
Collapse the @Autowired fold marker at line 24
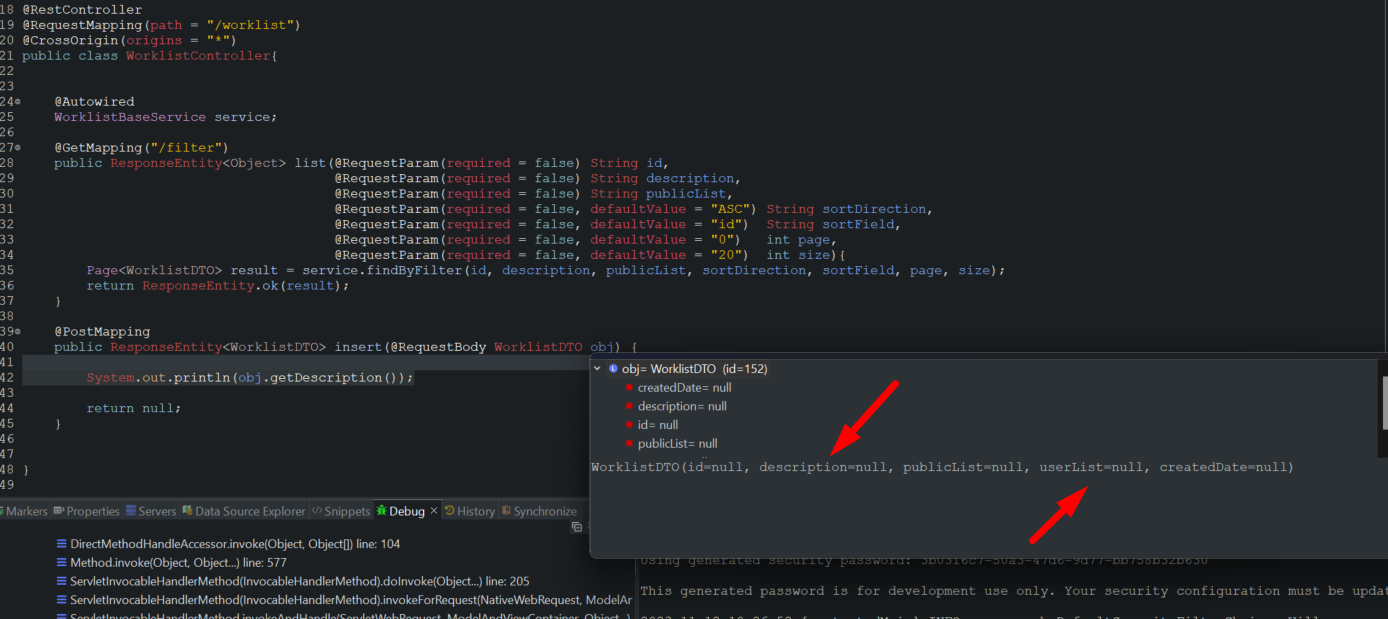(x=18, y=102)
